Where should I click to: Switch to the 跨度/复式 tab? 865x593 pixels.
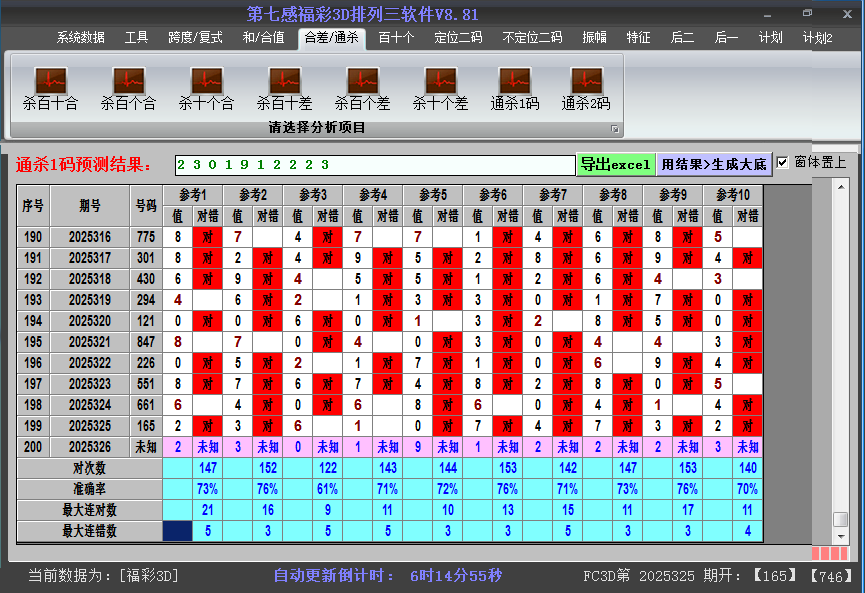[x=193, y=37]
